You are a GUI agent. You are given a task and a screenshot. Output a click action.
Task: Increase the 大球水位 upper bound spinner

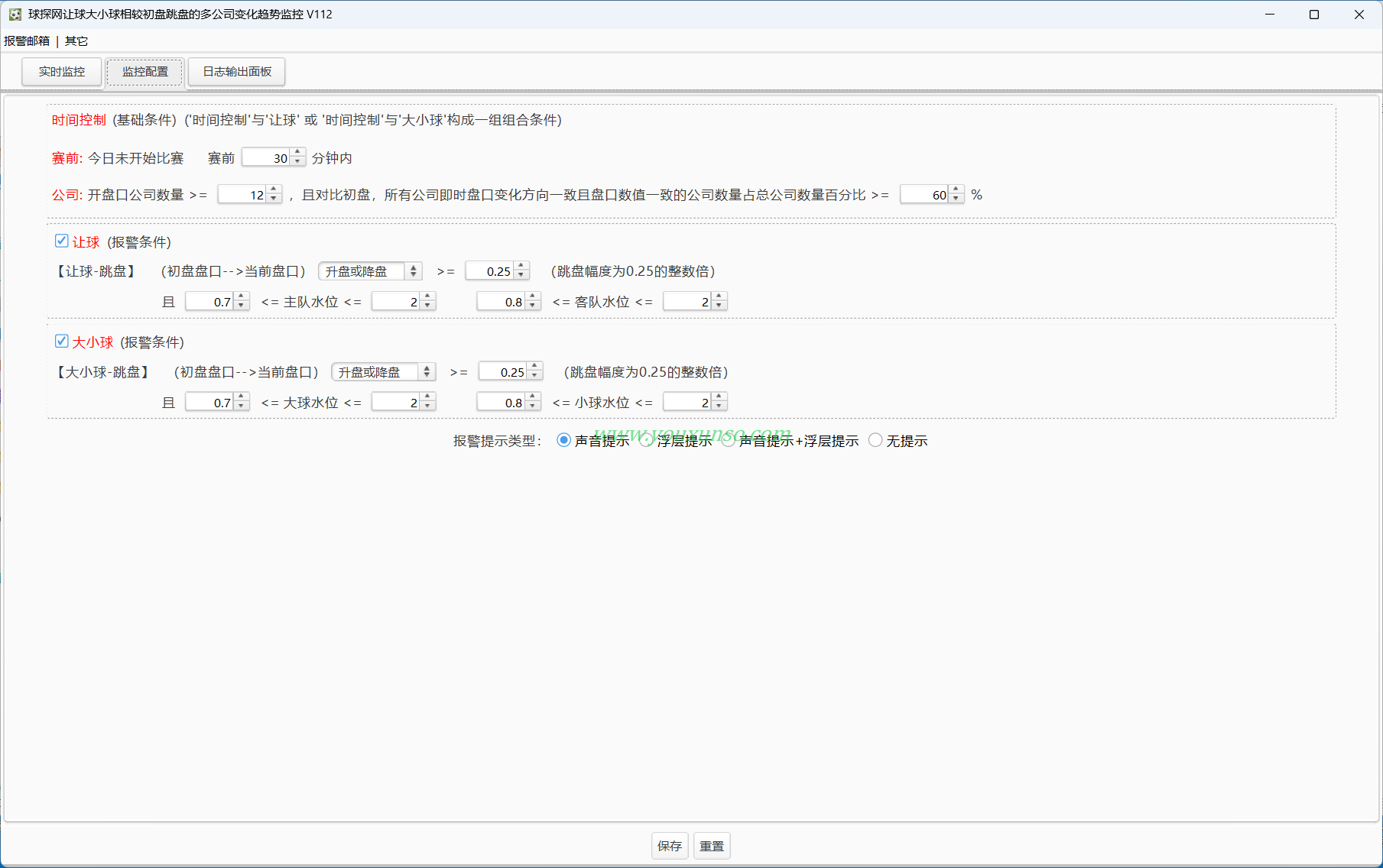pyautogui.click(x=428, y=397)
